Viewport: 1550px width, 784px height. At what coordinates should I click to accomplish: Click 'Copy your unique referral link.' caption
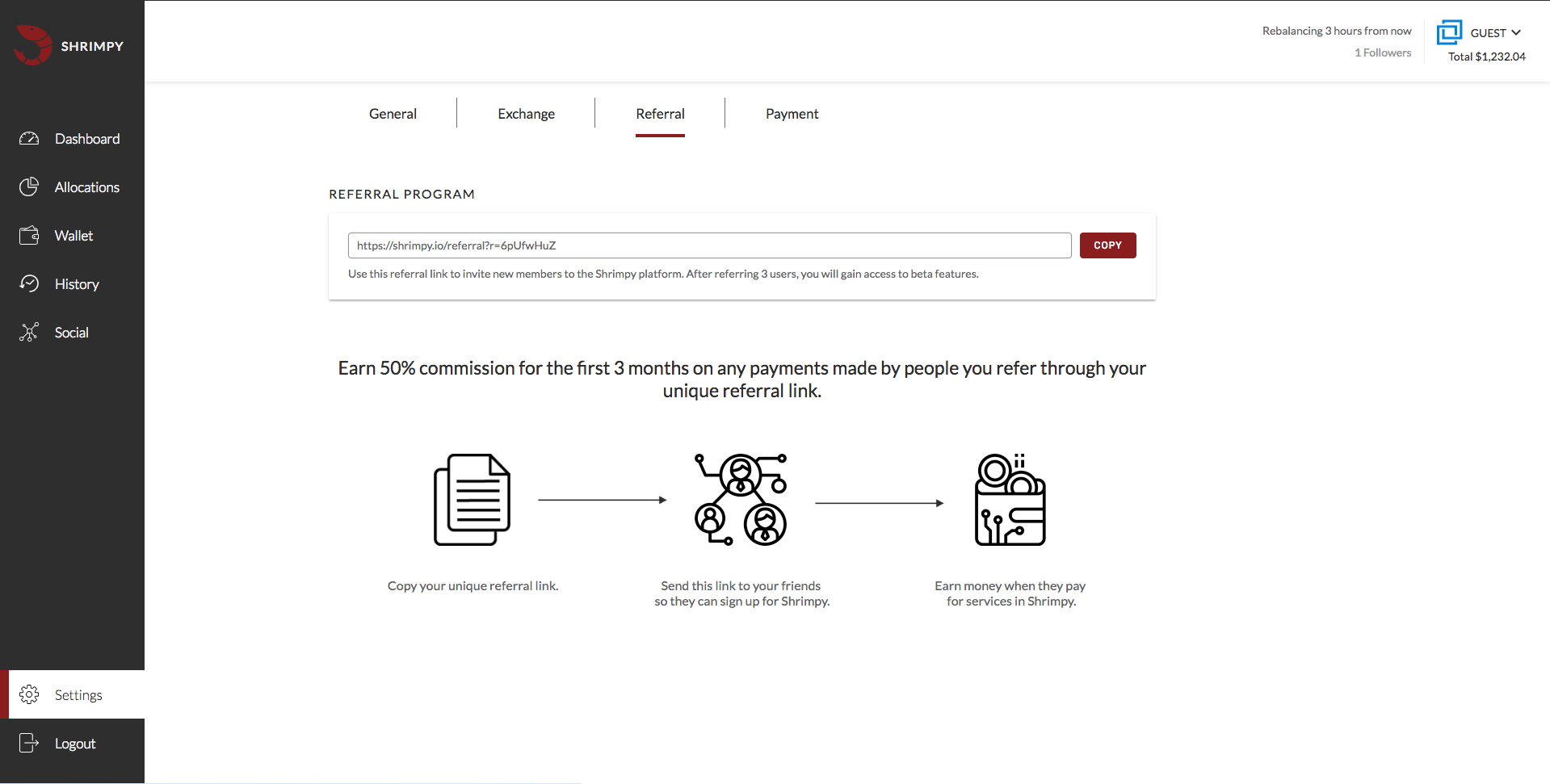point(473,586)
